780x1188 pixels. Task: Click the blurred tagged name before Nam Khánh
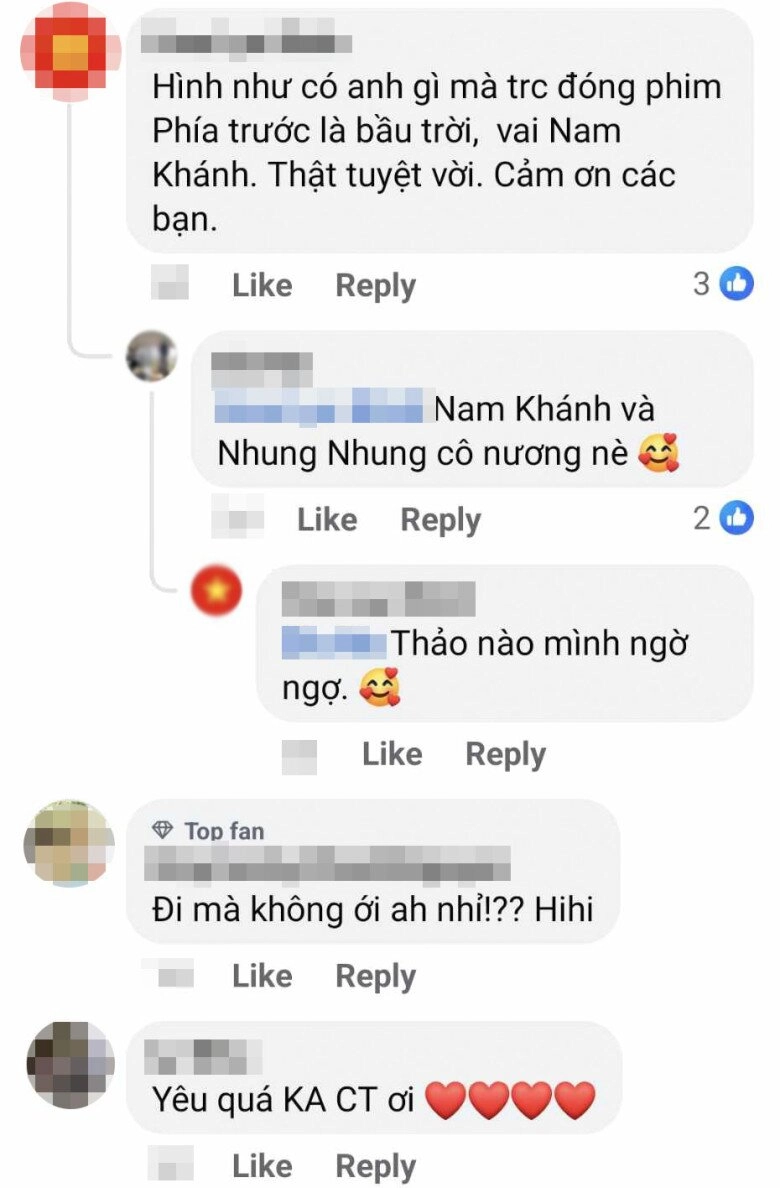tap(319, 406)
